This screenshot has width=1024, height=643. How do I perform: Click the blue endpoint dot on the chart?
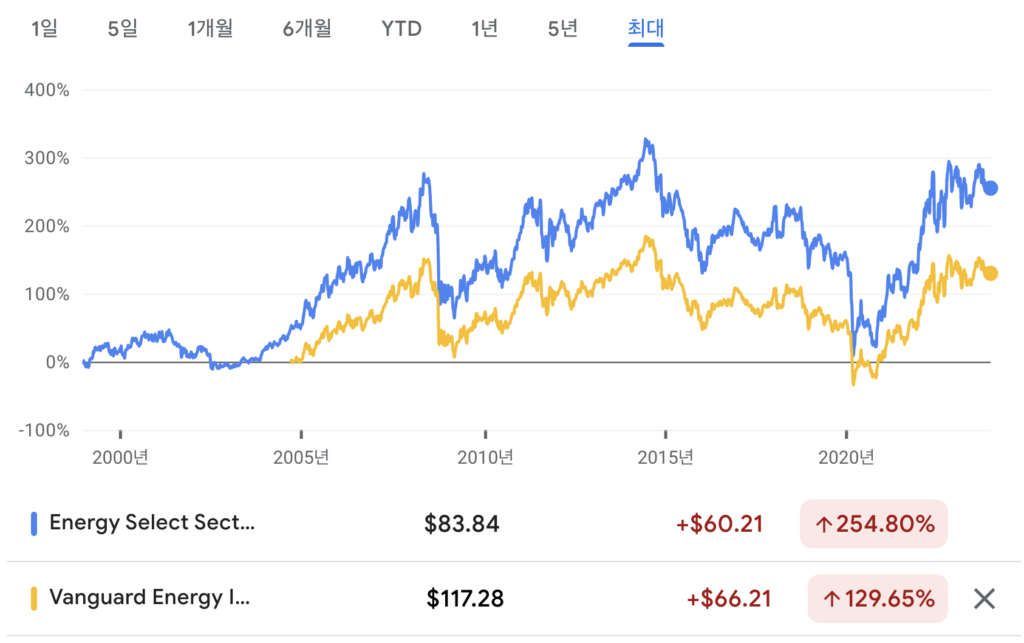990,188
